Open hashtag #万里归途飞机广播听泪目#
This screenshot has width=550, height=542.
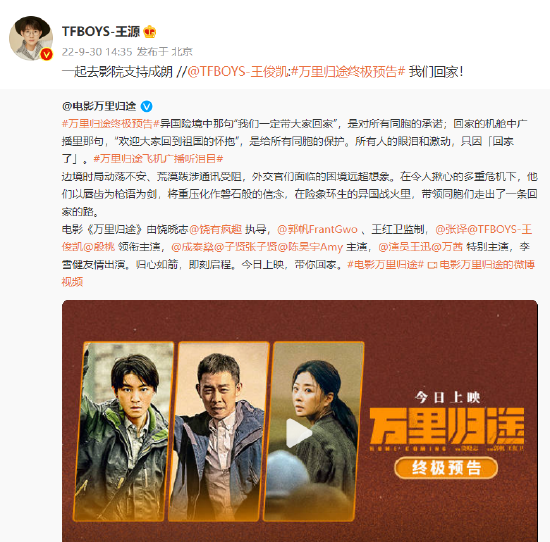(158, 159)
